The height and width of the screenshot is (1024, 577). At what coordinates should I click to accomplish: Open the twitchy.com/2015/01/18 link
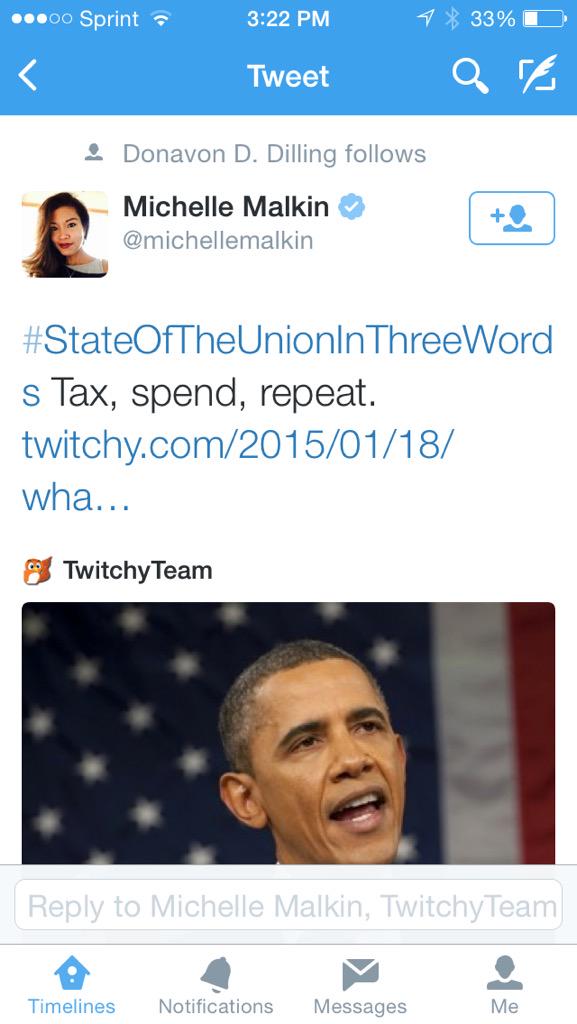coord(237,471)
